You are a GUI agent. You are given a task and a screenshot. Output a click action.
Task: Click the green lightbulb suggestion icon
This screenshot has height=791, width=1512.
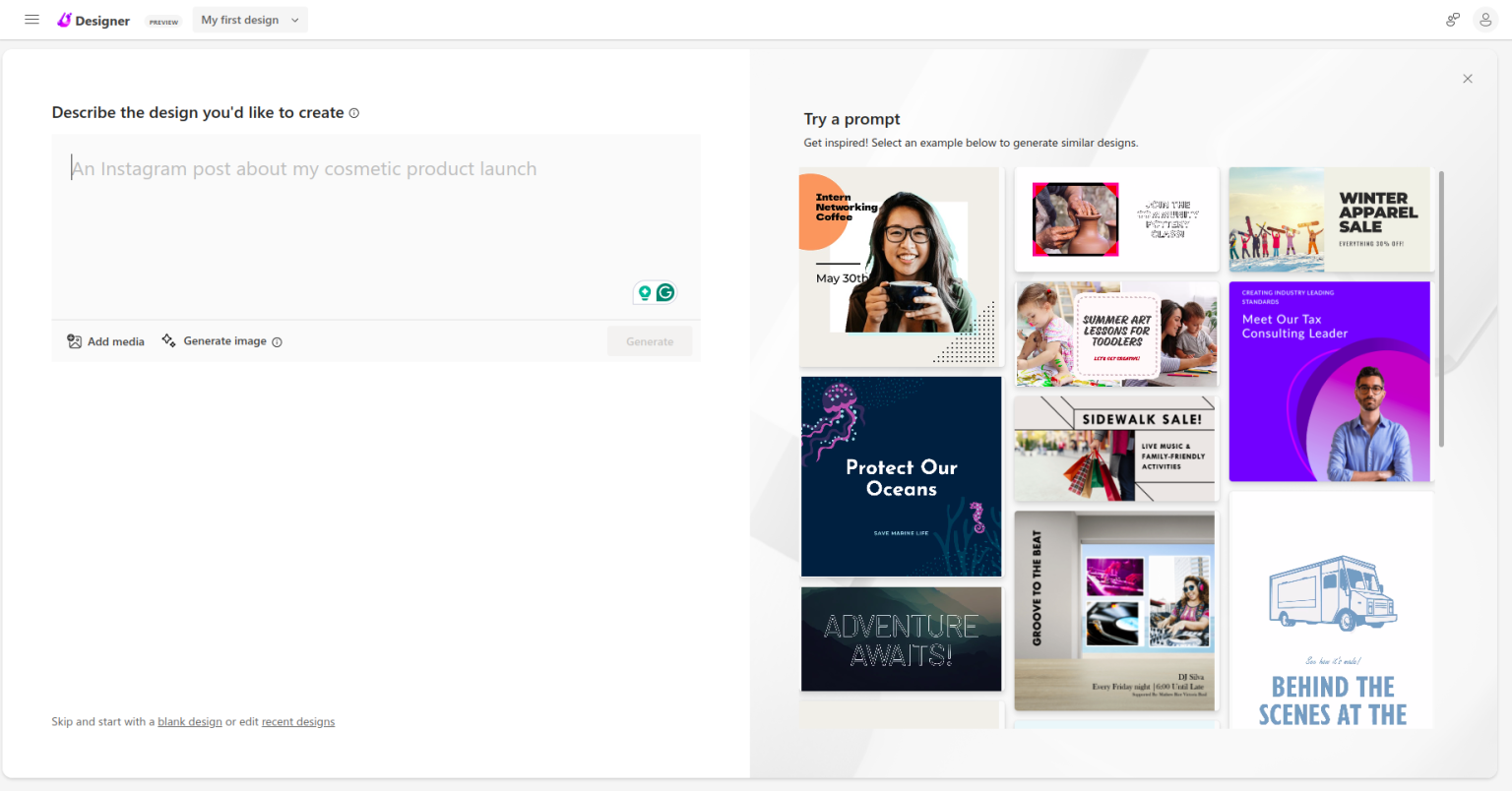point(645,292)
